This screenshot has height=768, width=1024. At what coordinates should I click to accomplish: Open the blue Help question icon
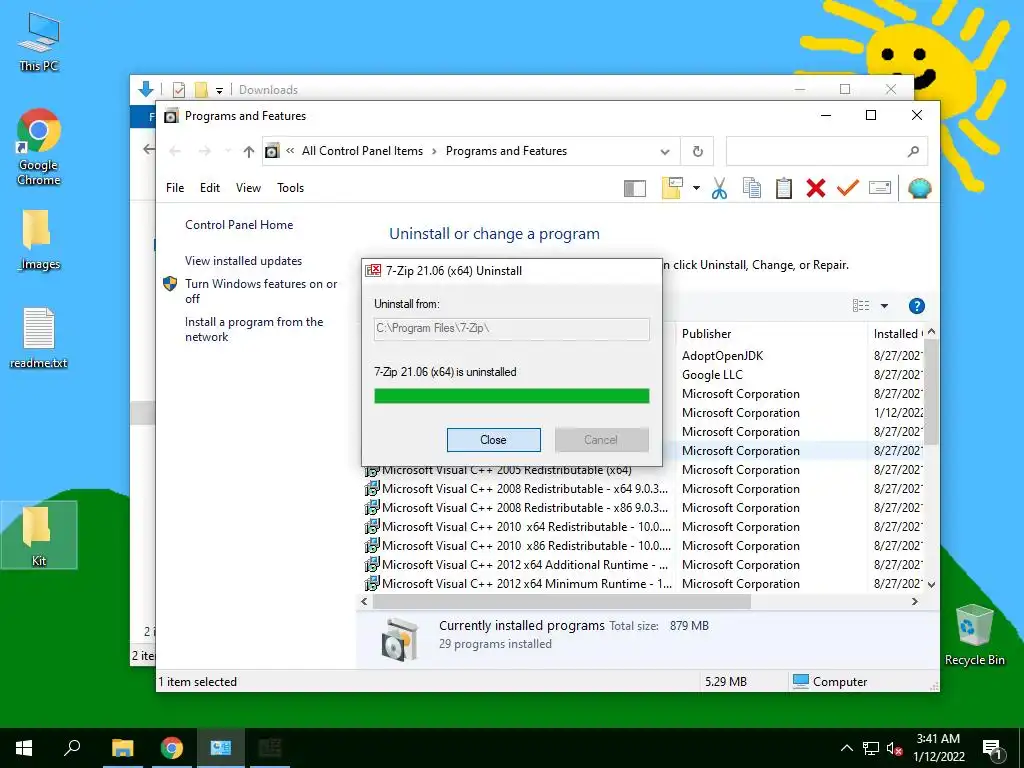[917, 306]
